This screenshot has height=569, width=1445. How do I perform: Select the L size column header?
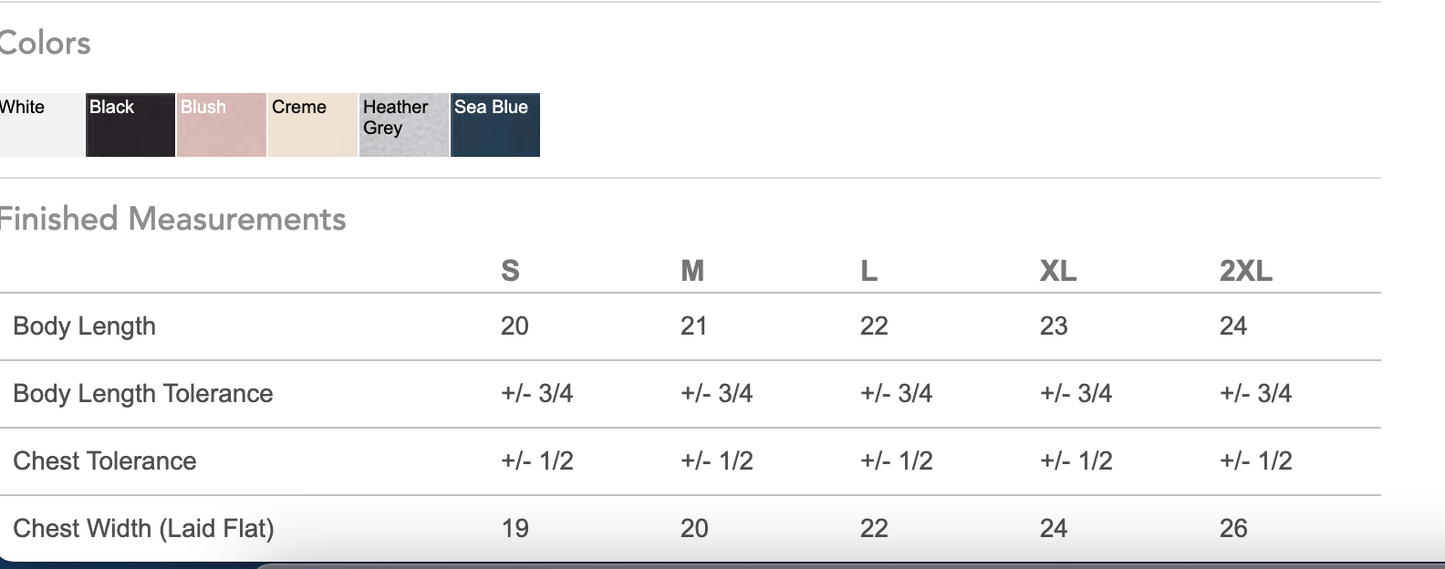click(x=869, y=271)
